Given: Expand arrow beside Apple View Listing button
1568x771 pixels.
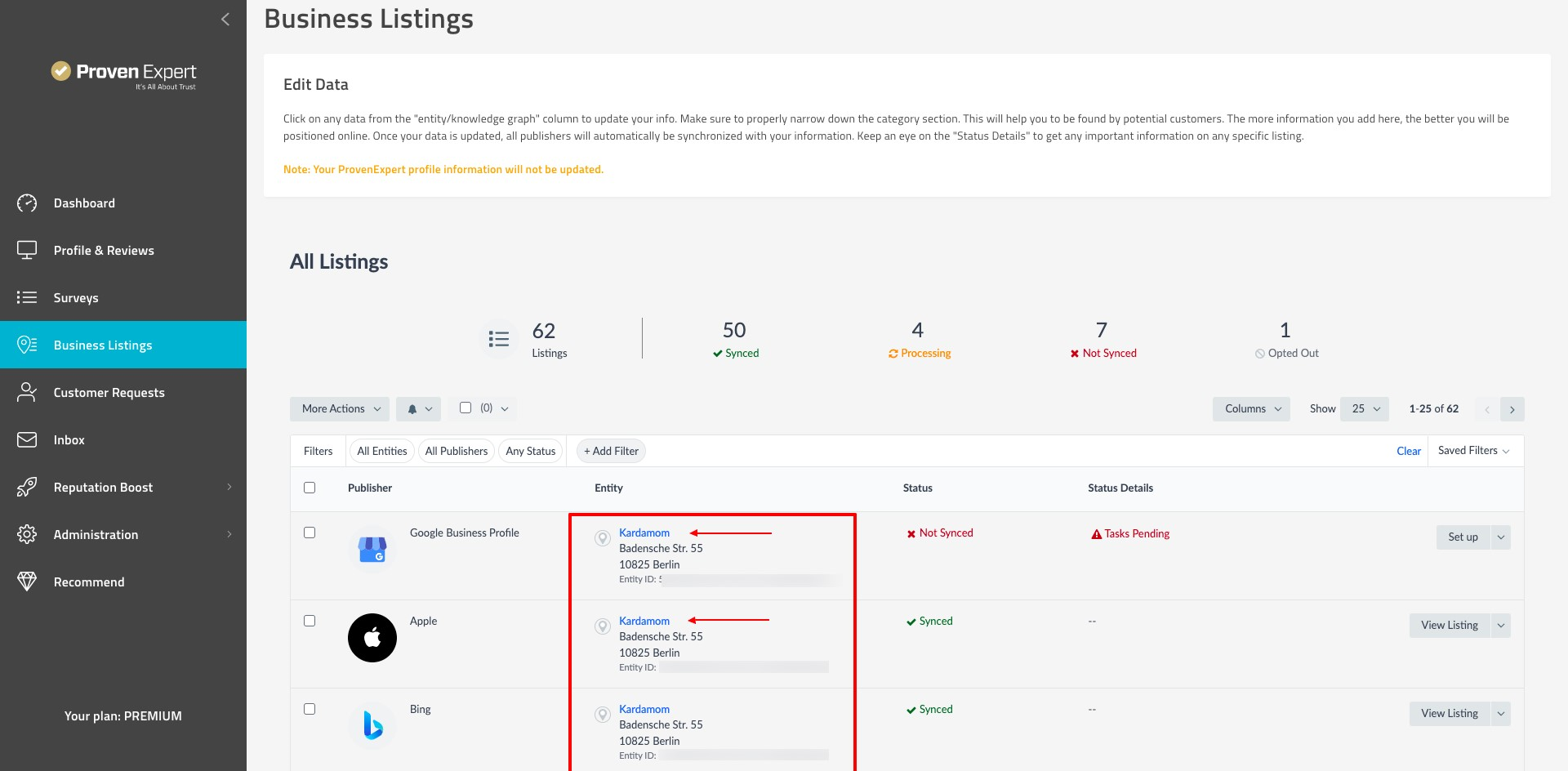Looking at the screenshot, I should [x=1500, y=626].
